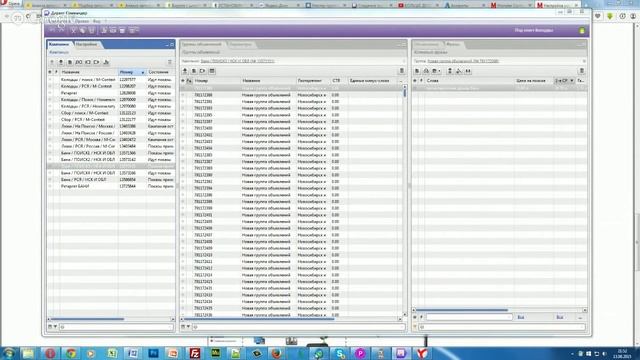
Task: Open Chrome from the taskbar
Action: (71, 353)
